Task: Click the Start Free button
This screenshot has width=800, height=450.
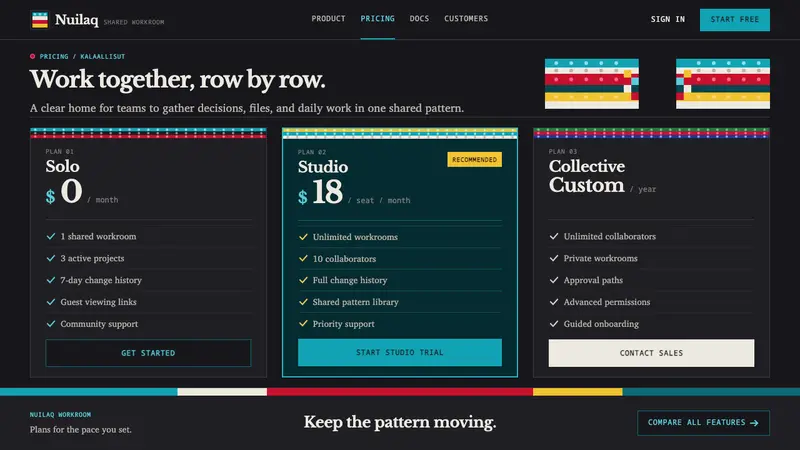Action: pyautogui.click(x=735, y=19)
